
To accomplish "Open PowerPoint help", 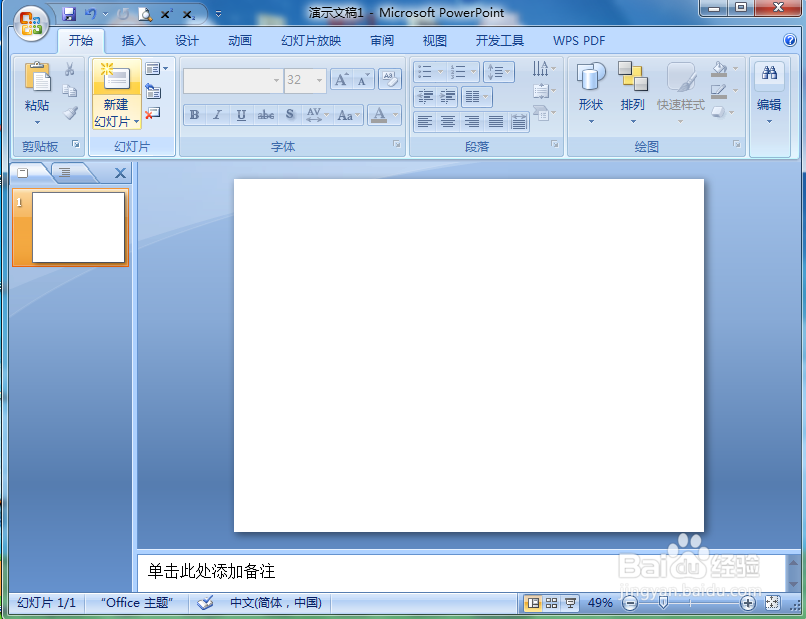I will point(790,40).
